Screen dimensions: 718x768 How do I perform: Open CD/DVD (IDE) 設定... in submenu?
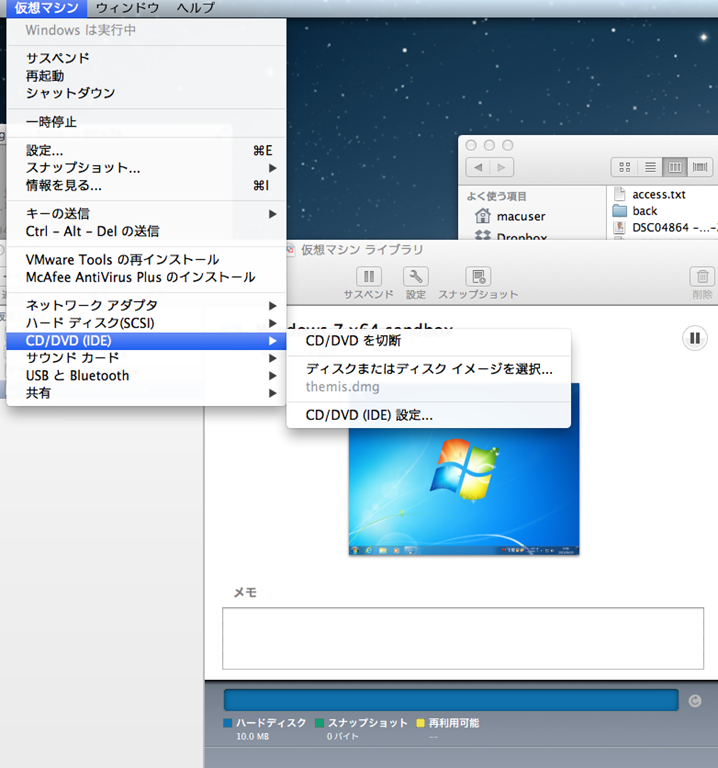tap(429, 415)
